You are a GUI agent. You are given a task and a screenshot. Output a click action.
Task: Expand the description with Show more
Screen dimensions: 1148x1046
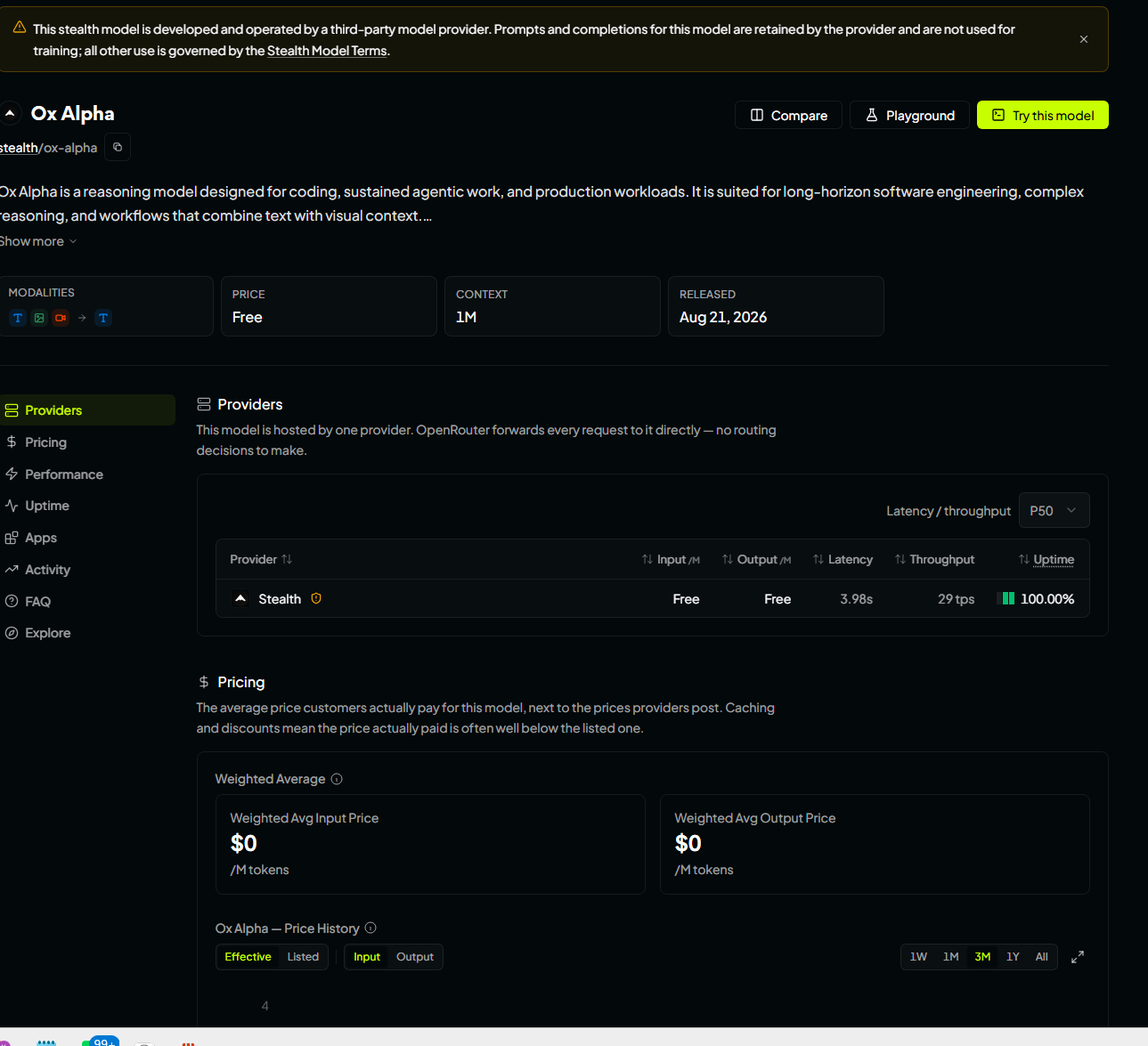38,241
